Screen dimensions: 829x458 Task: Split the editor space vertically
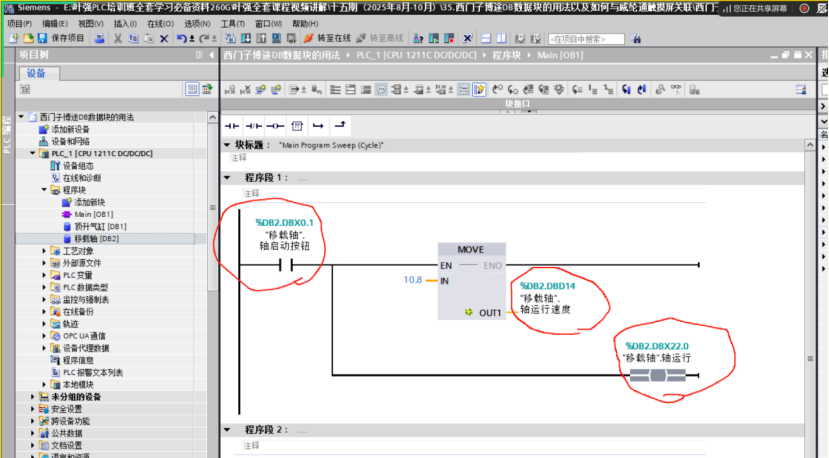pos(501,39)
